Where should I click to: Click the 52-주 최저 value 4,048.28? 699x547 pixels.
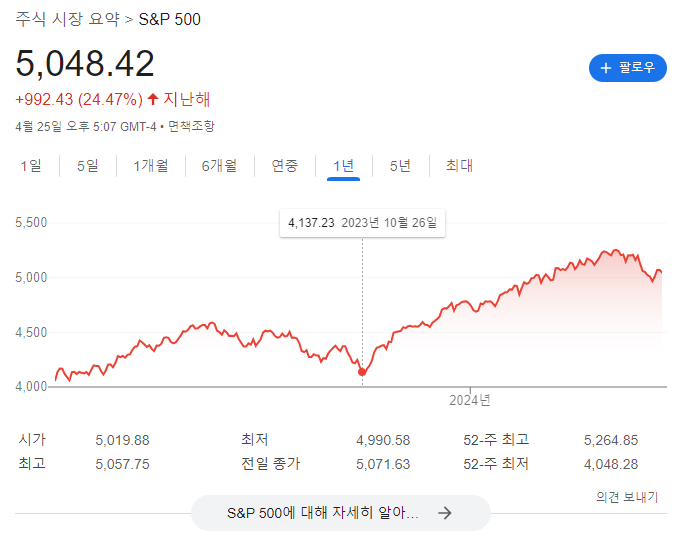tap(611, 465)
